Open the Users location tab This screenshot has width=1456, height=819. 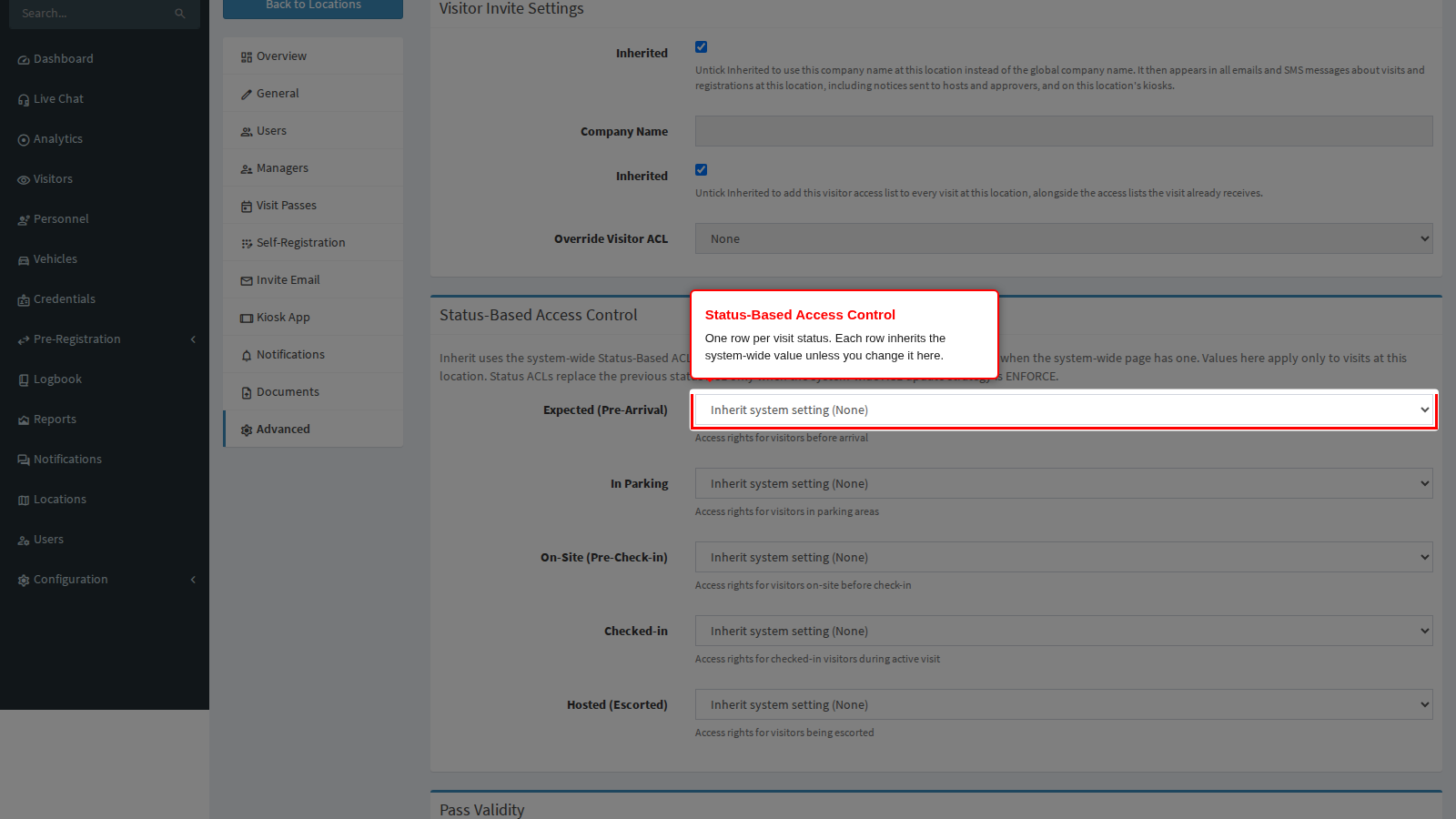[313, 131]
